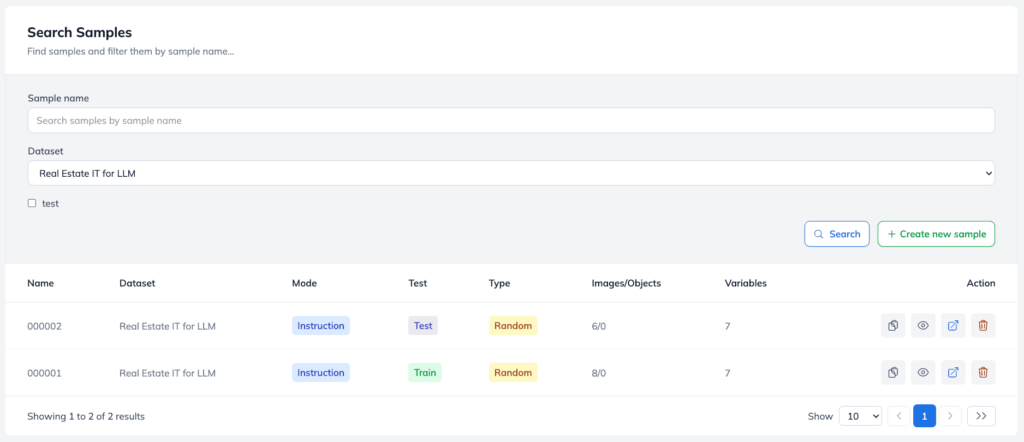The height and width of the screenshot is (442, 1024).
Task: Focus the Sample name search field
Action: [x=511, y=120]
